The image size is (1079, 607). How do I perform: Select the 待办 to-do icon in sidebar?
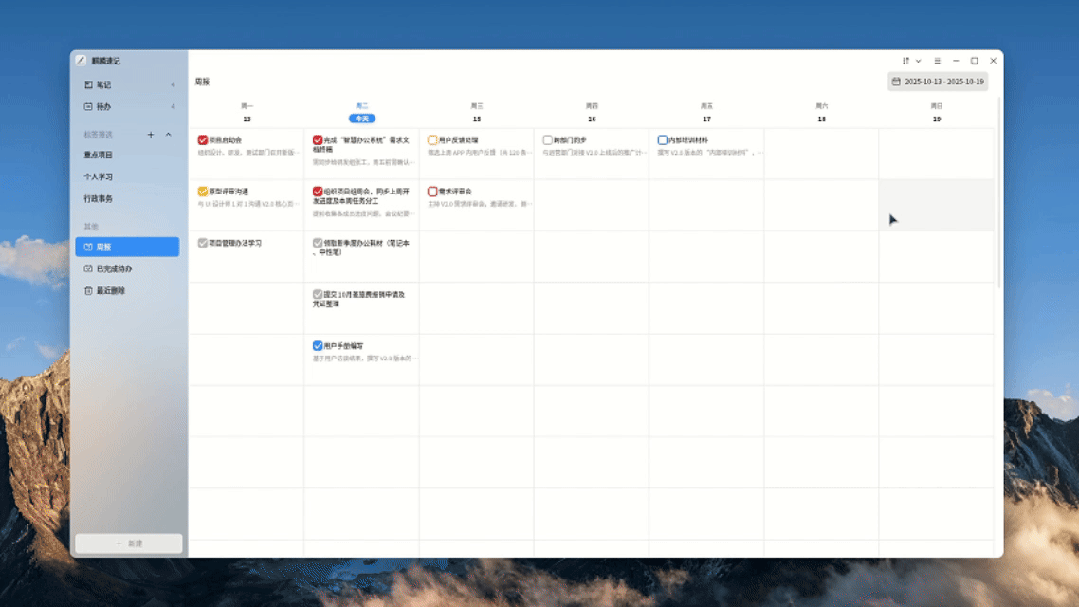(x=88, y=107)
